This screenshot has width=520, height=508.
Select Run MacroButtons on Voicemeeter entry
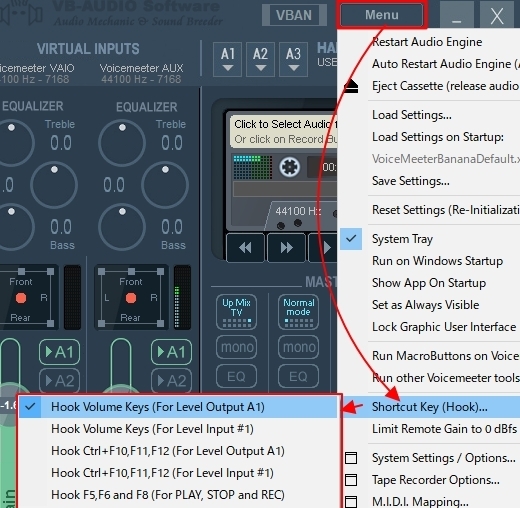[x=445, y=356]
